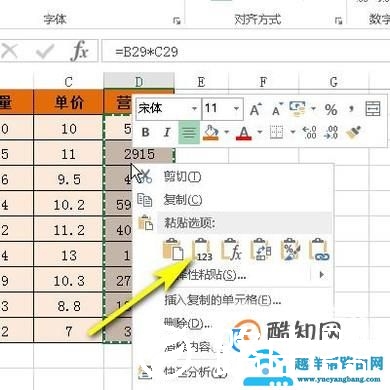This screenshot has width=390, height=390.
Task: Open the 宋体 font name dropdown
Action: click(x=194, y=109)
